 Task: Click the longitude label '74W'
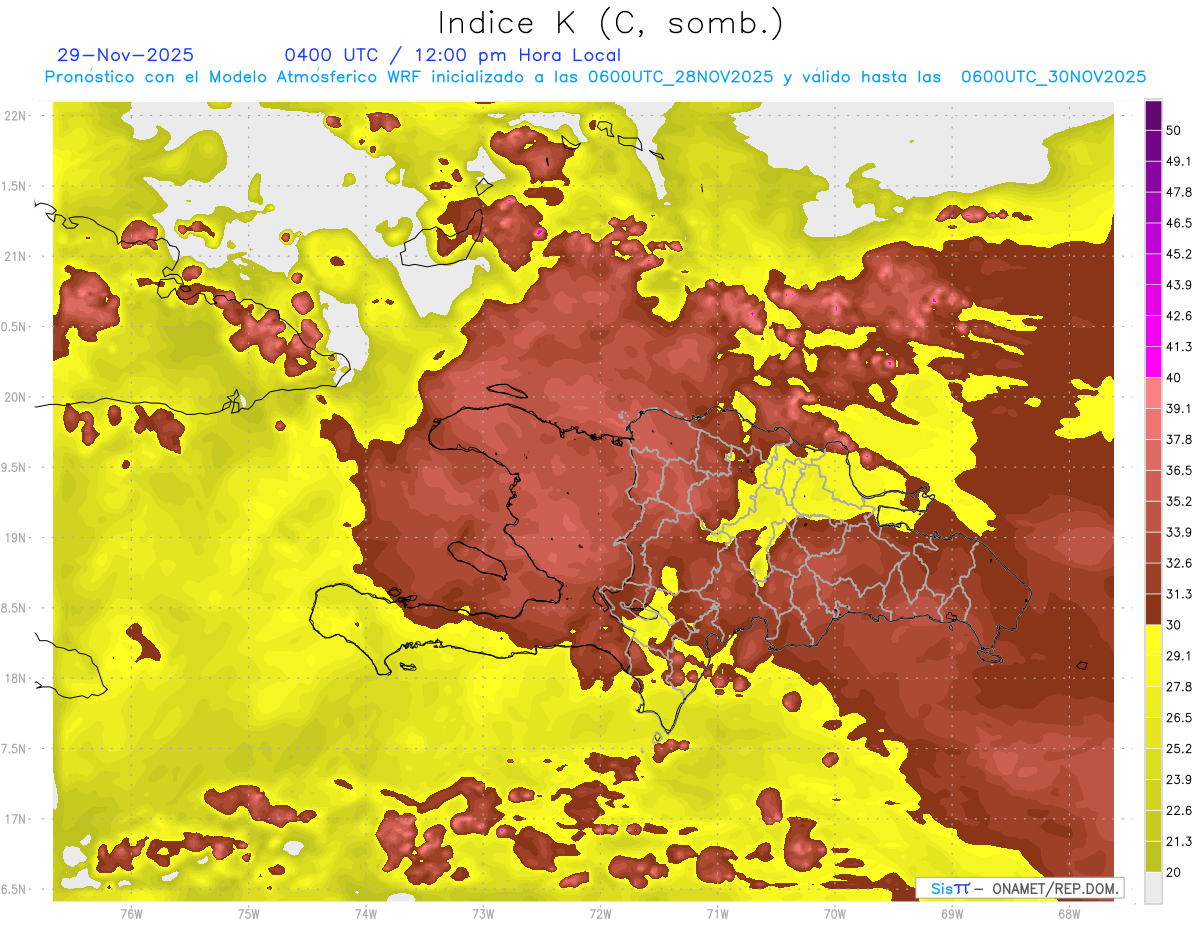click(366, 914)
